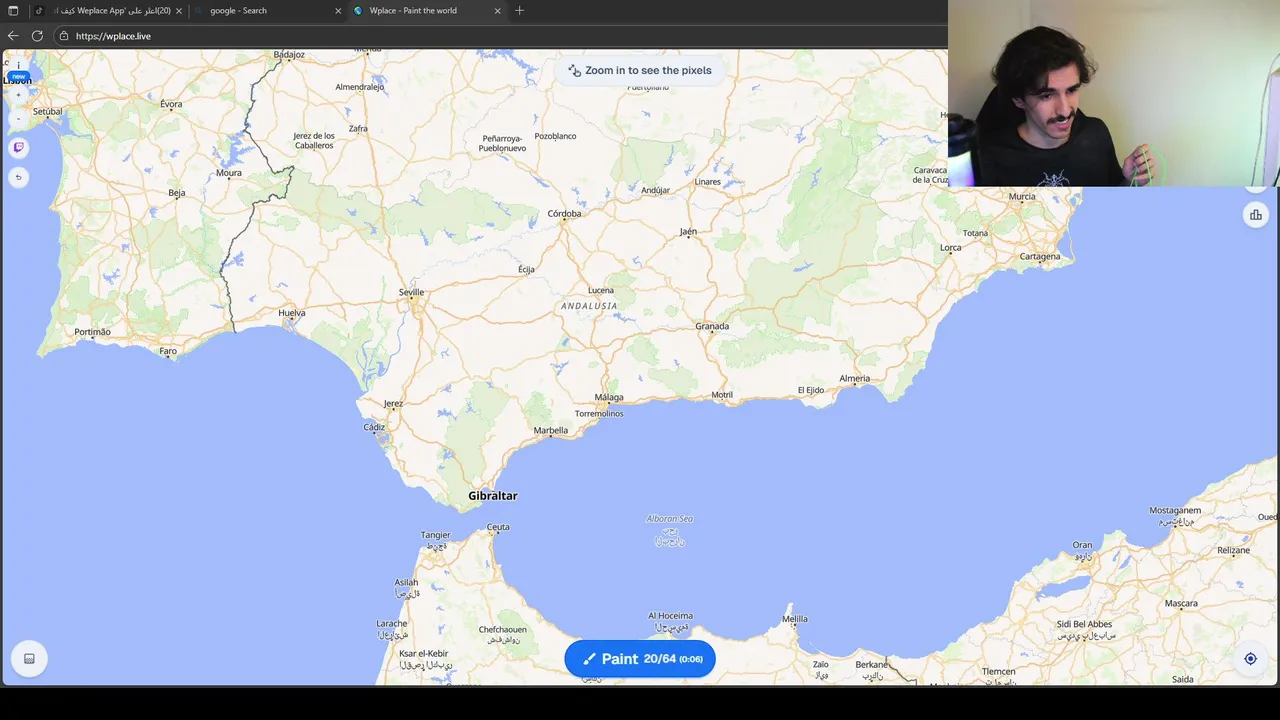The height and width of the screenshot is (720, 1280).
Task: Open a new browser tab with plus
Action: [x=519, y=11]
